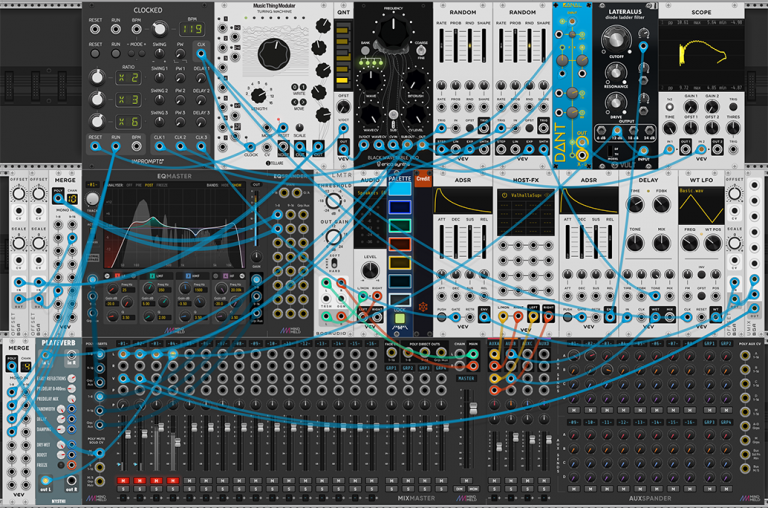Unmute track 02 on MixMaster
This screenshot has height=508, width=768.
139,481
